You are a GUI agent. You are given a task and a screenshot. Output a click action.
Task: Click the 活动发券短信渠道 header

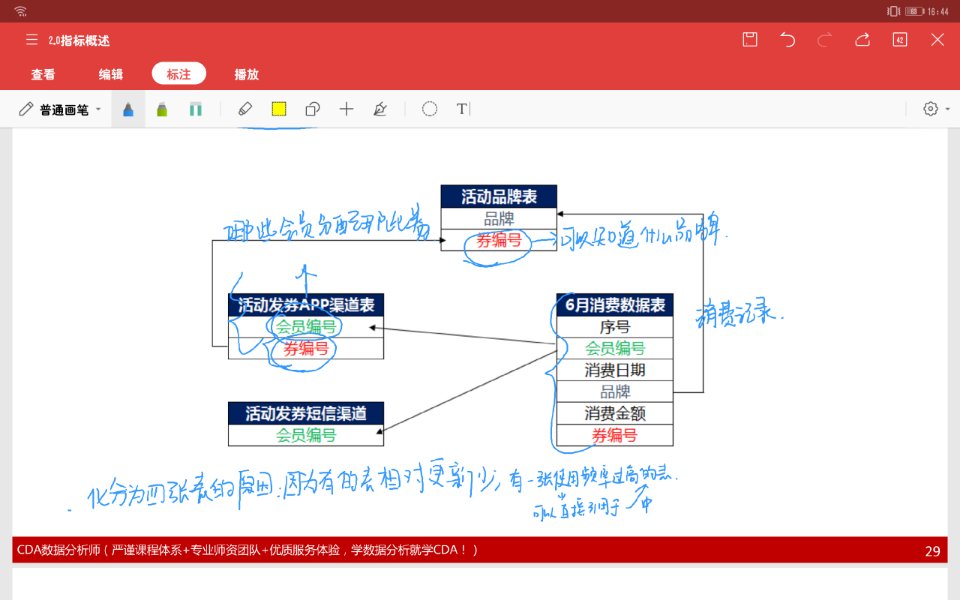tap(306, 413)
